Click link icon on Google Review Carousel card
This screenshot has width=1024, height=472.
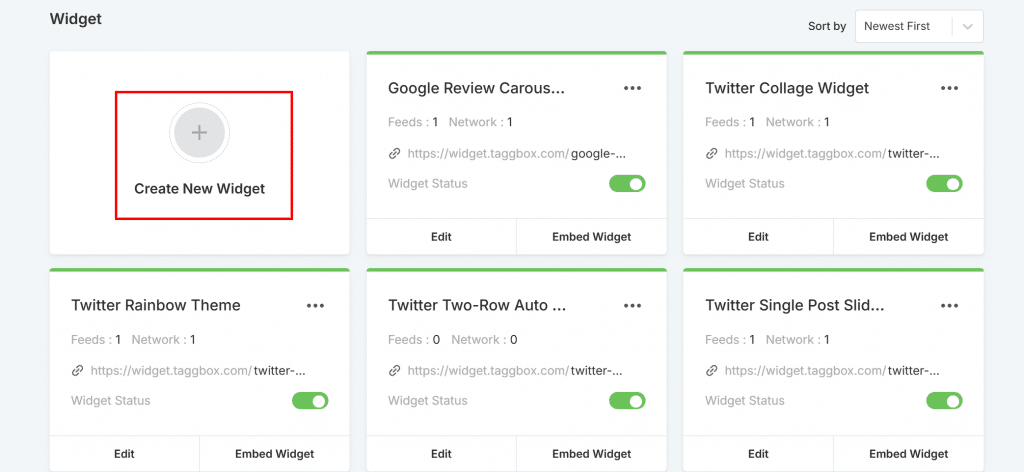(395, 154)
